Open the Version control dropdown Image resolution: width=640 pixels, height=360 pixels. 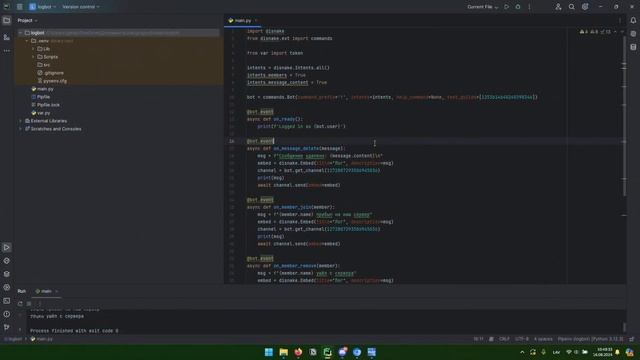click(81, 7)
